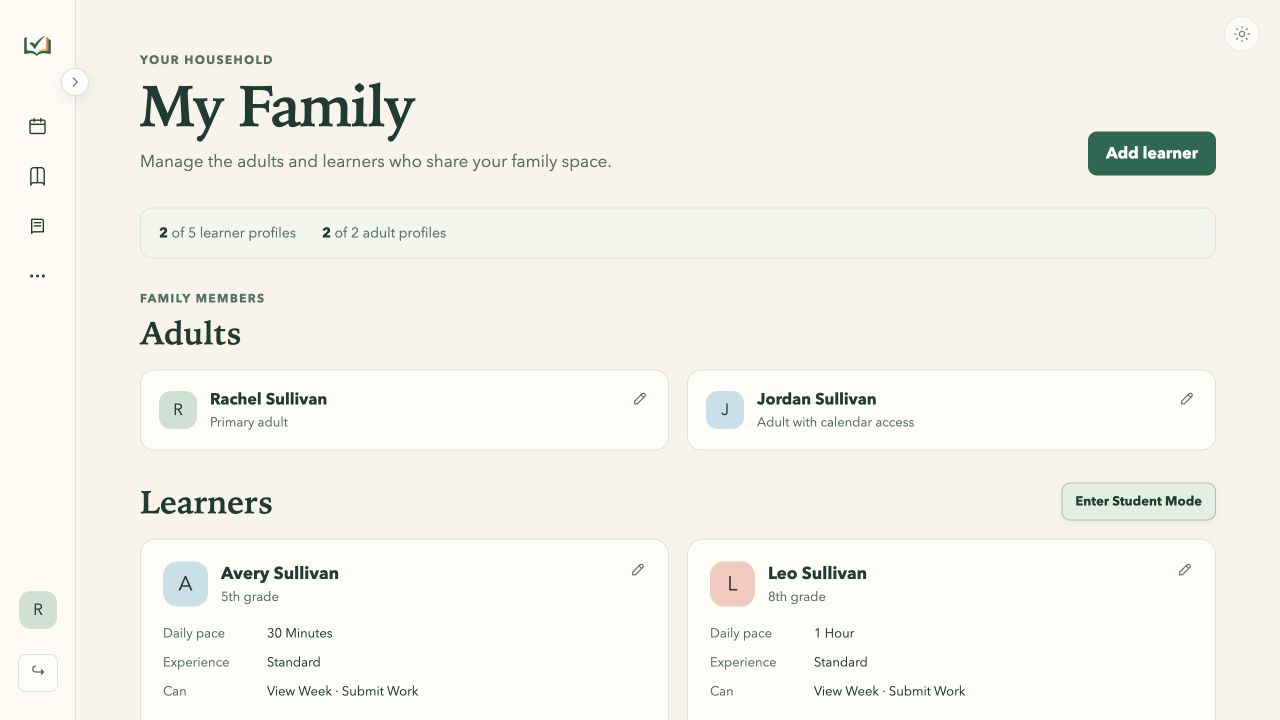1280x720 pixels.
Task: Open the more options ellipsis in sidebar
Action: point(37,276)
